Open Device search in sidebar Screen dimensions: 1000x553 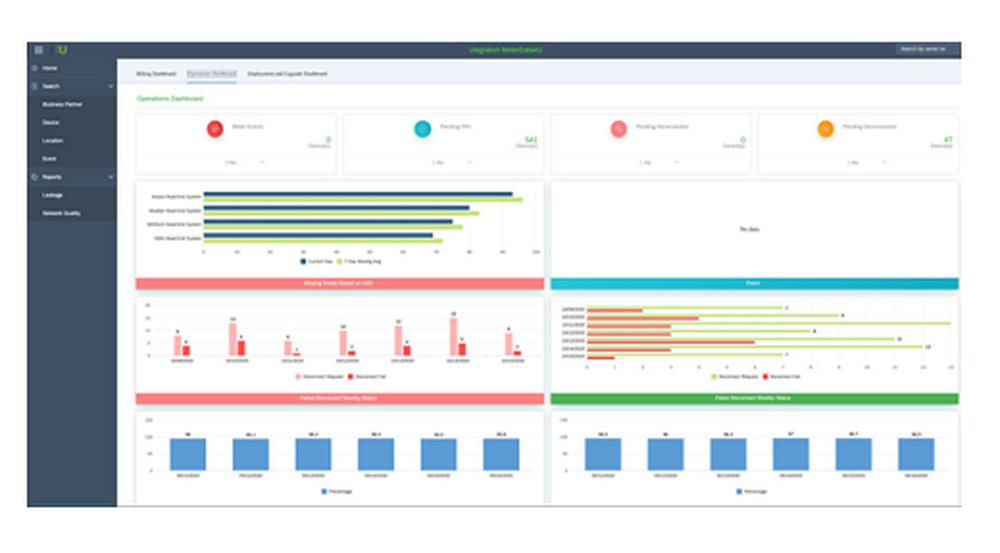(51, 122)
